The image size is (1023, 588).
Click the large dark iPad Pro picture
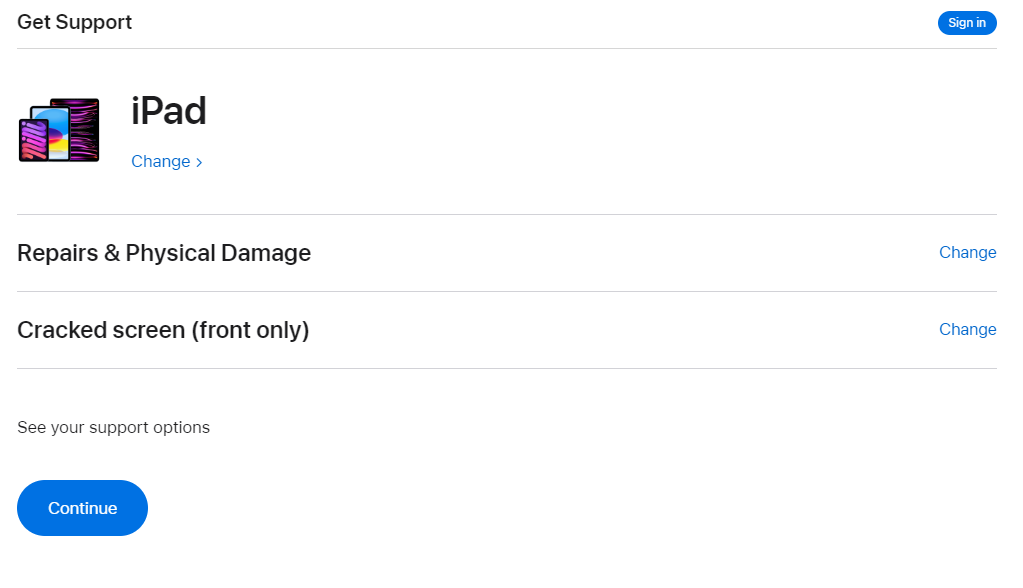pos(85,115)
